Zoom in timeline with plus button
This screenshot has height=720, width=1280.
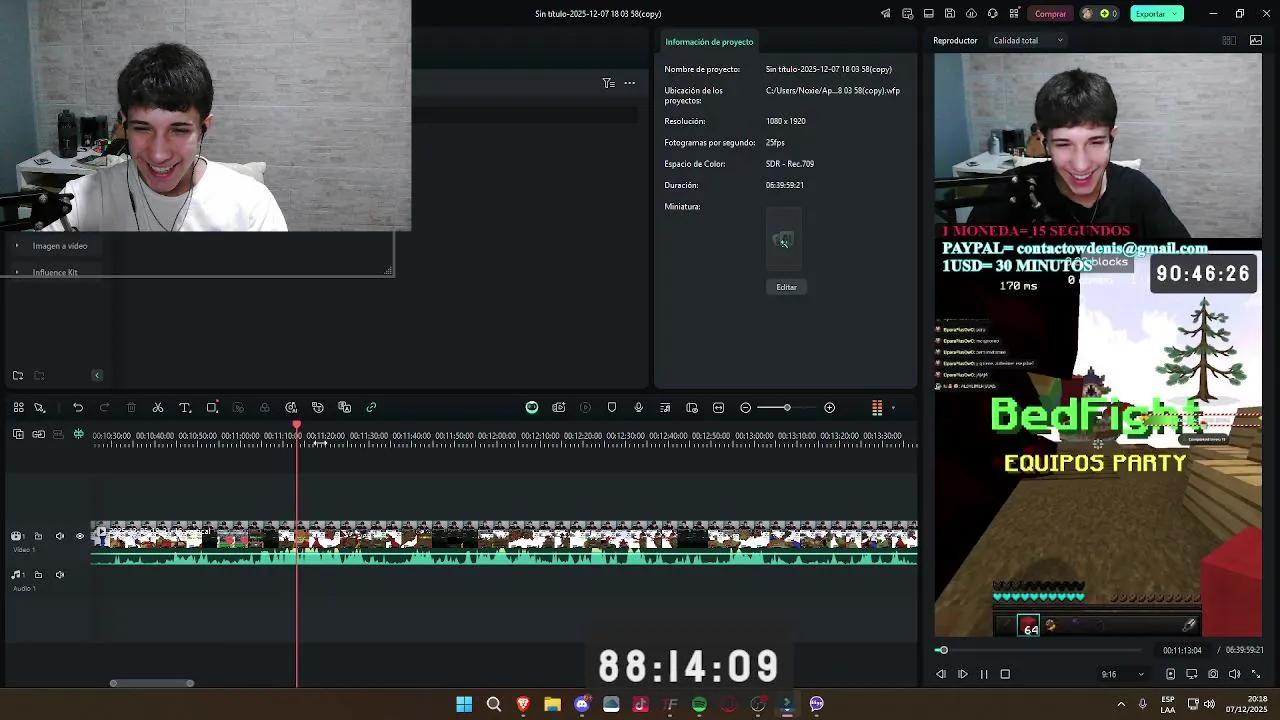coord(829,408)
